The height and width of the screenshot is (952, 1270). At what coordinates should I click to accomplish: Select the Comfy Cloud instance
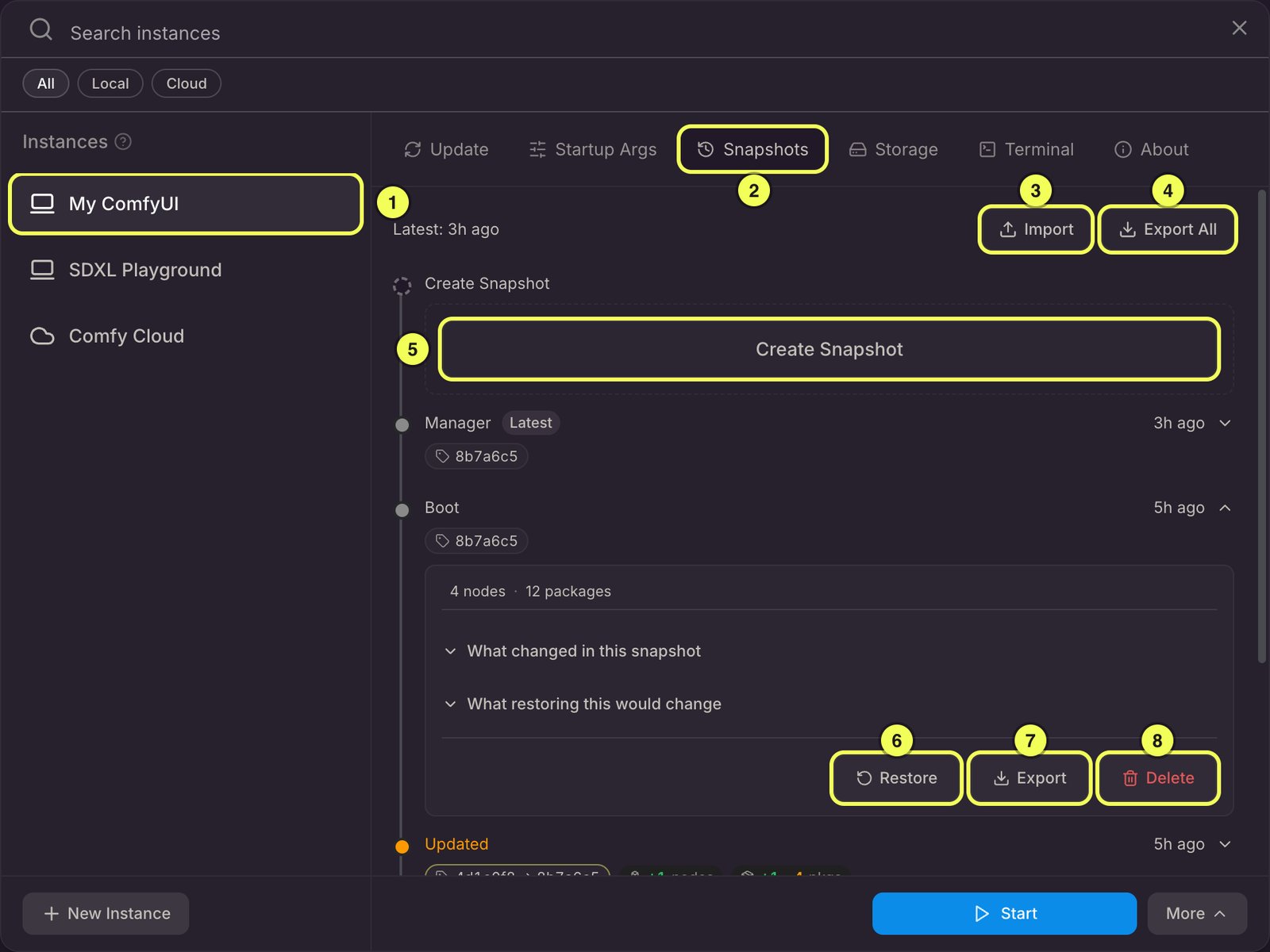click(x=186, y=336)
